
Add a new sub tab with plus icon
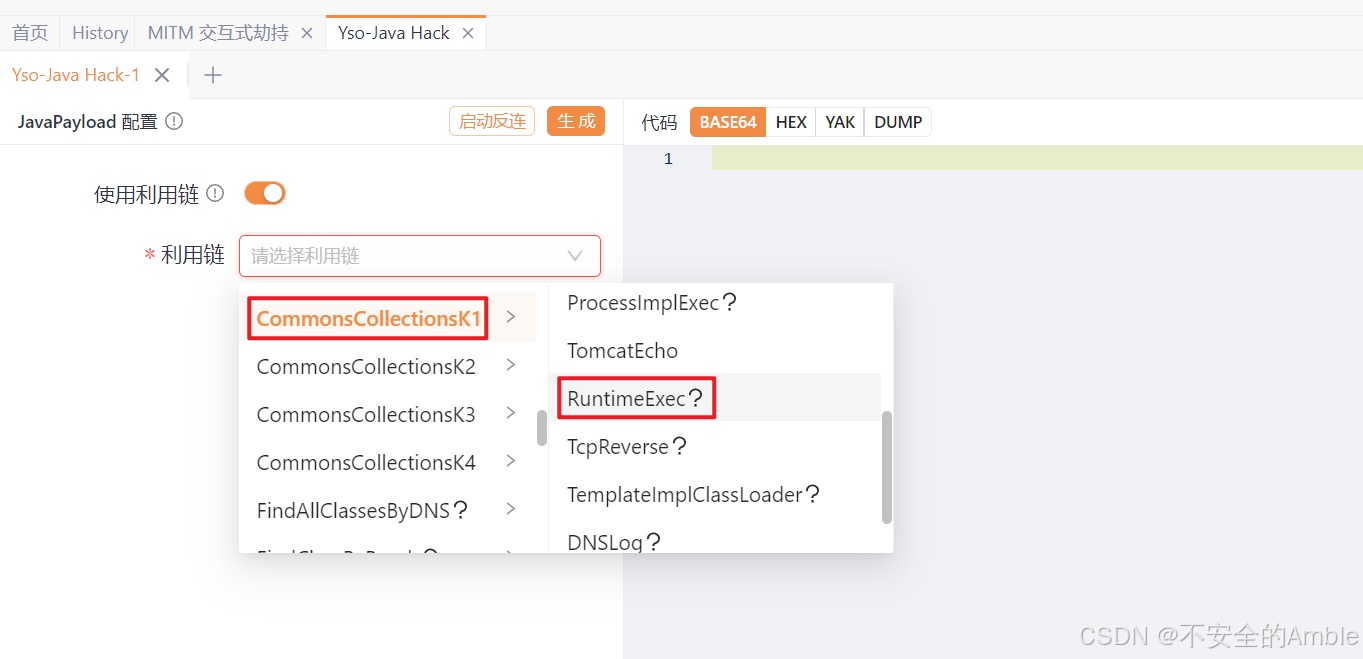[x=213, y=75]
